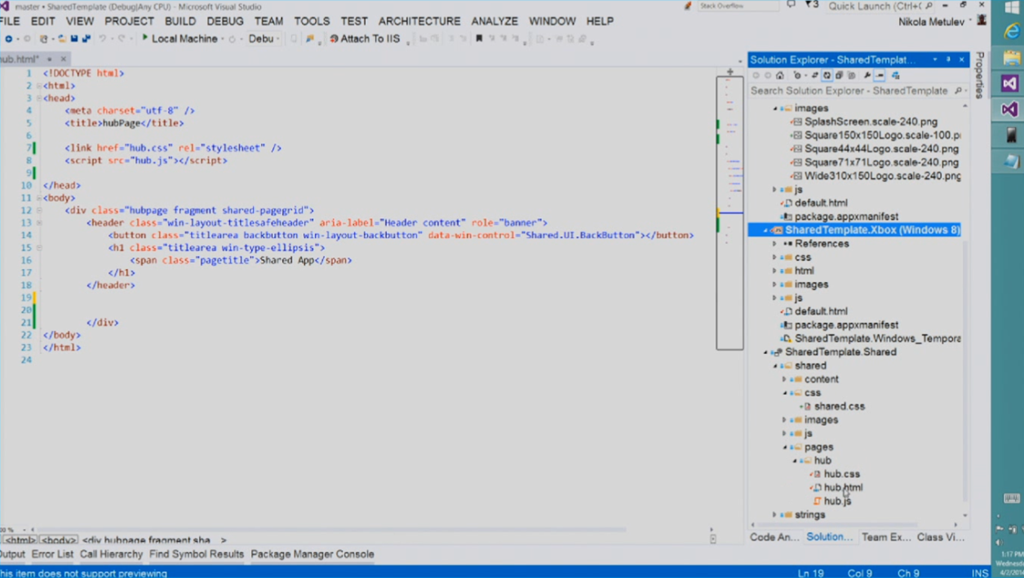Switch to the Error List tab
This screenshot has width=1024, height=578.
pyautogui.click(x=52, y=554)
